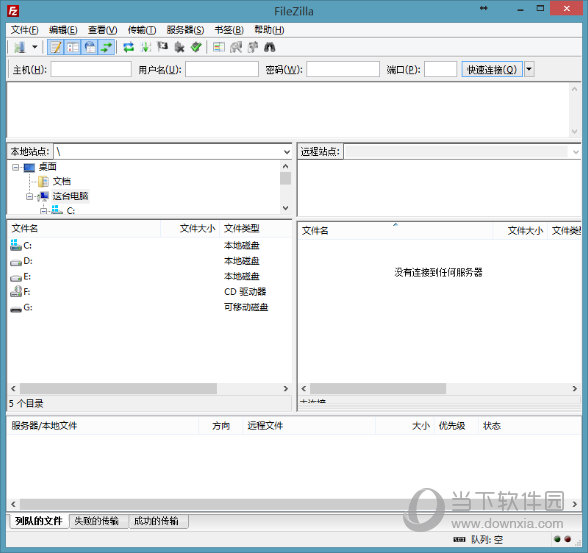Toggle synchronized browsing icon
The image size is (588, 553).
pyautogui.click(x=253, y=47)
